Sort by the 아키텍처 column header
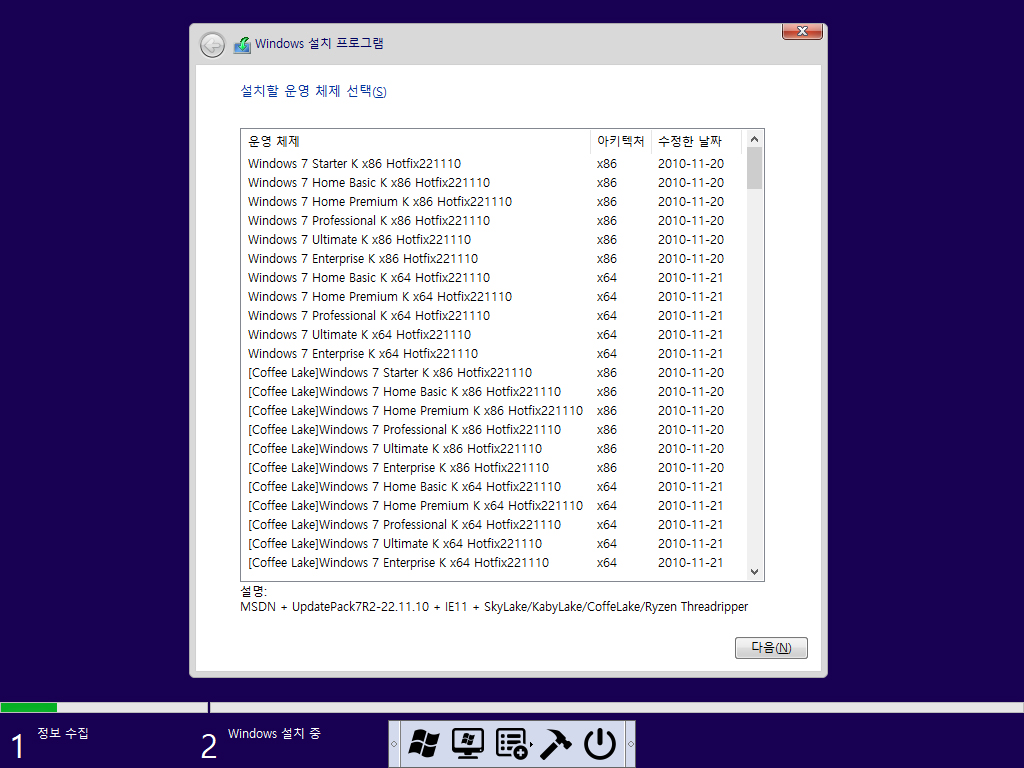 pyautogui.click(x=620, y=141)
